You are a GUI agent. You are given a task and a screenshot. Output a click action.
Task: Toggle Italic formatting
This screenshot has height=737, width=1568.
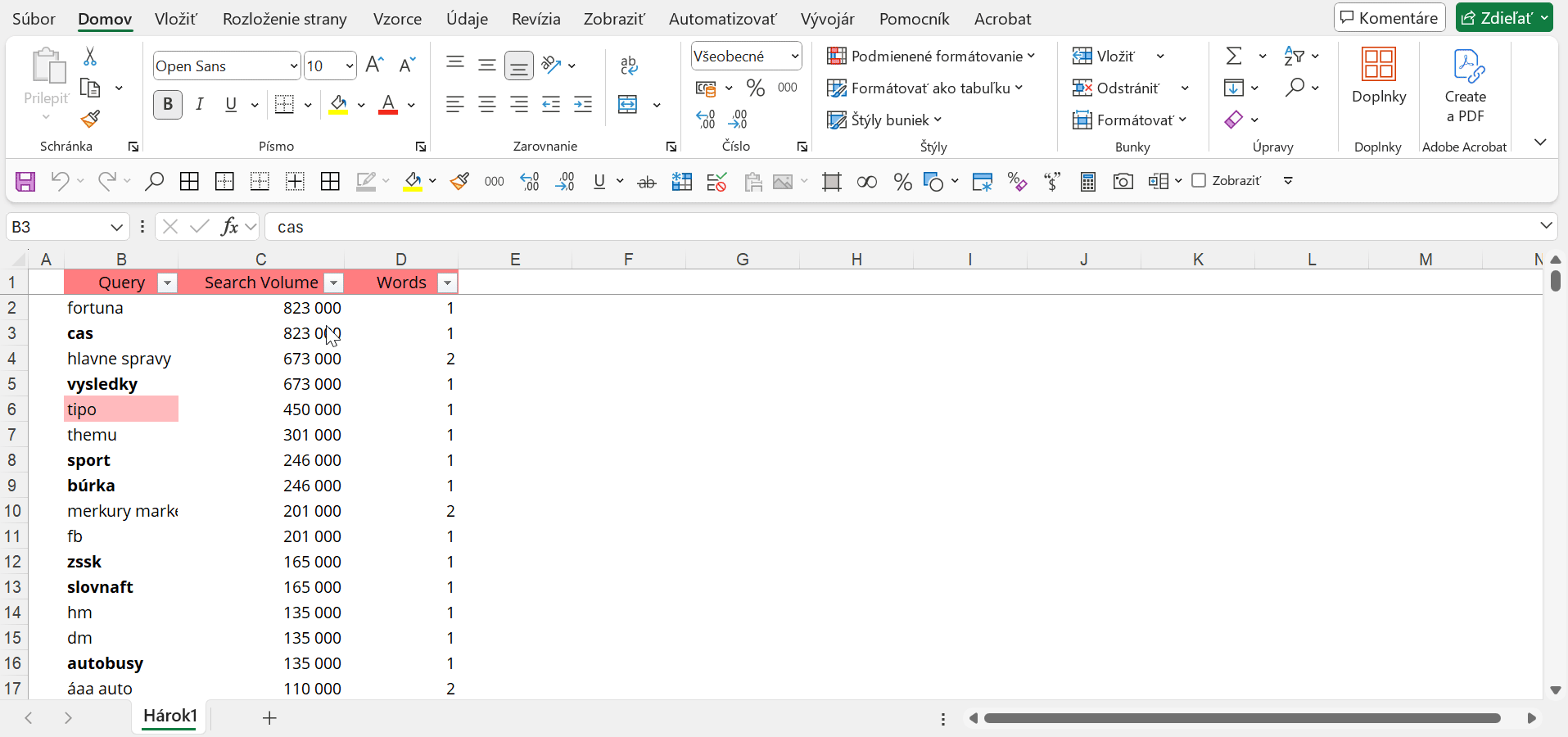(199, 105)
